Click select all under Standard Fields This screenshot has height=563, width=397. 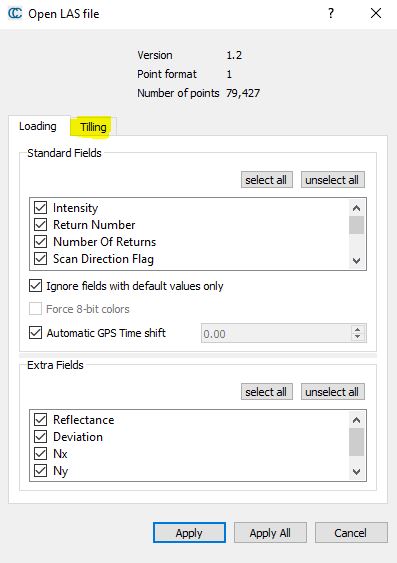[266, 180]
